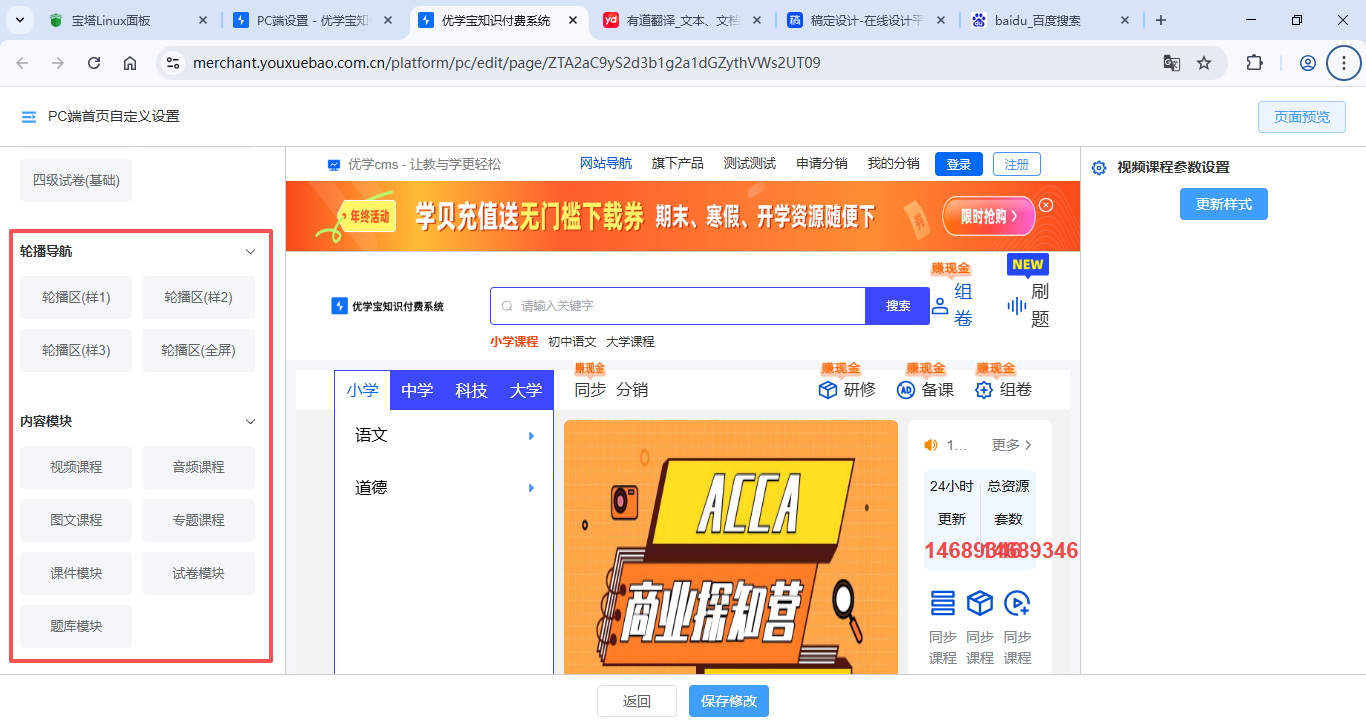
Task: Collapse the 轮播导航 section
Action: pyautogui.click(x=251, y=252)
